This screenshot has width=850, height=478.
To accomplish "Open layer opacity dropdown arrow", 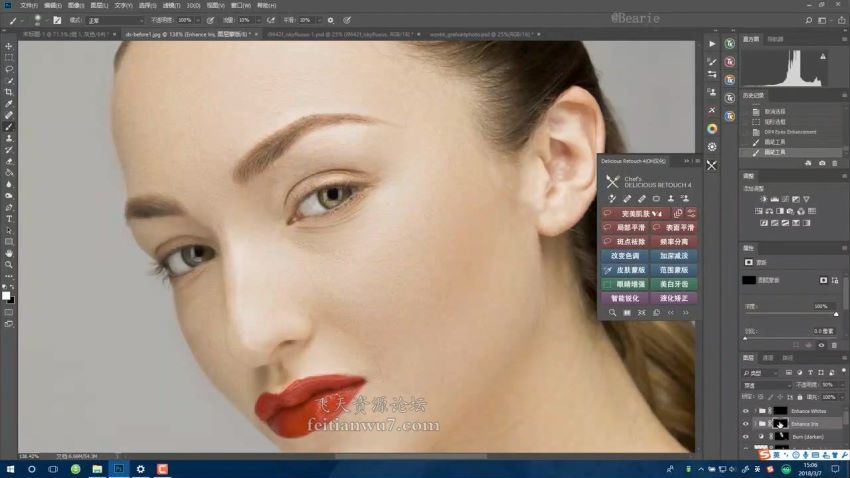I will (840, 385).
